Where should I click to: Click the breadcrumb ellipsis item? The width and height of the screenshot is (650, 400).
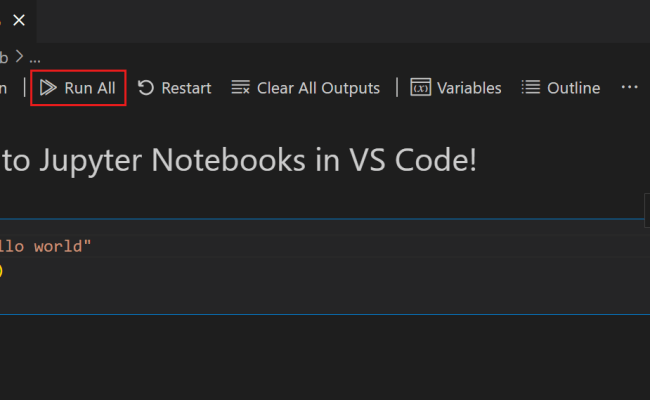(35, 60)
